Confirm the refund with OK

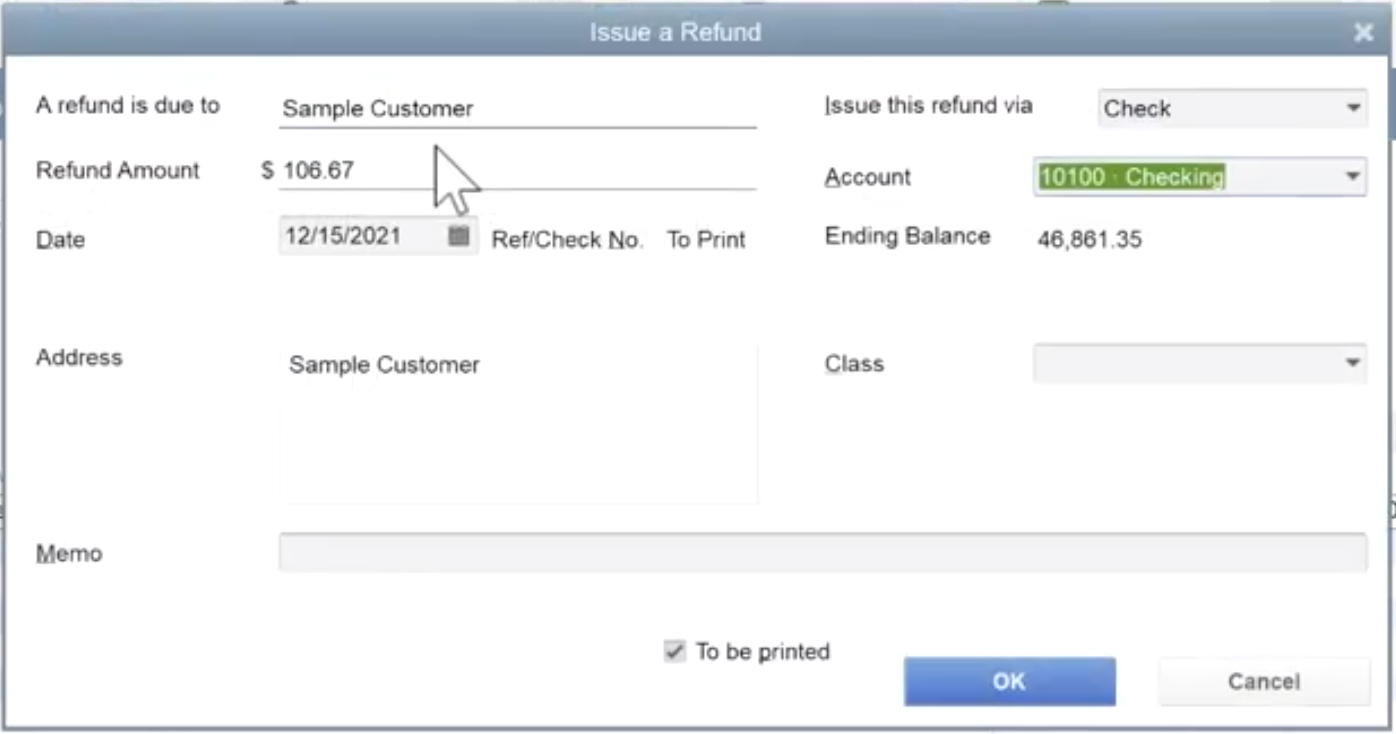[x=1010, y=681]
